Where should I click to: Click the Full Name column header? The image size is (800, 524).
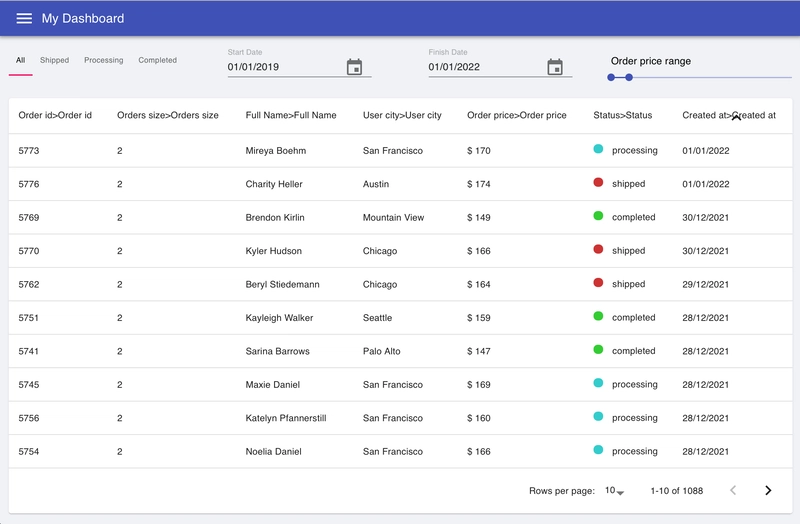tap(291, 115)
